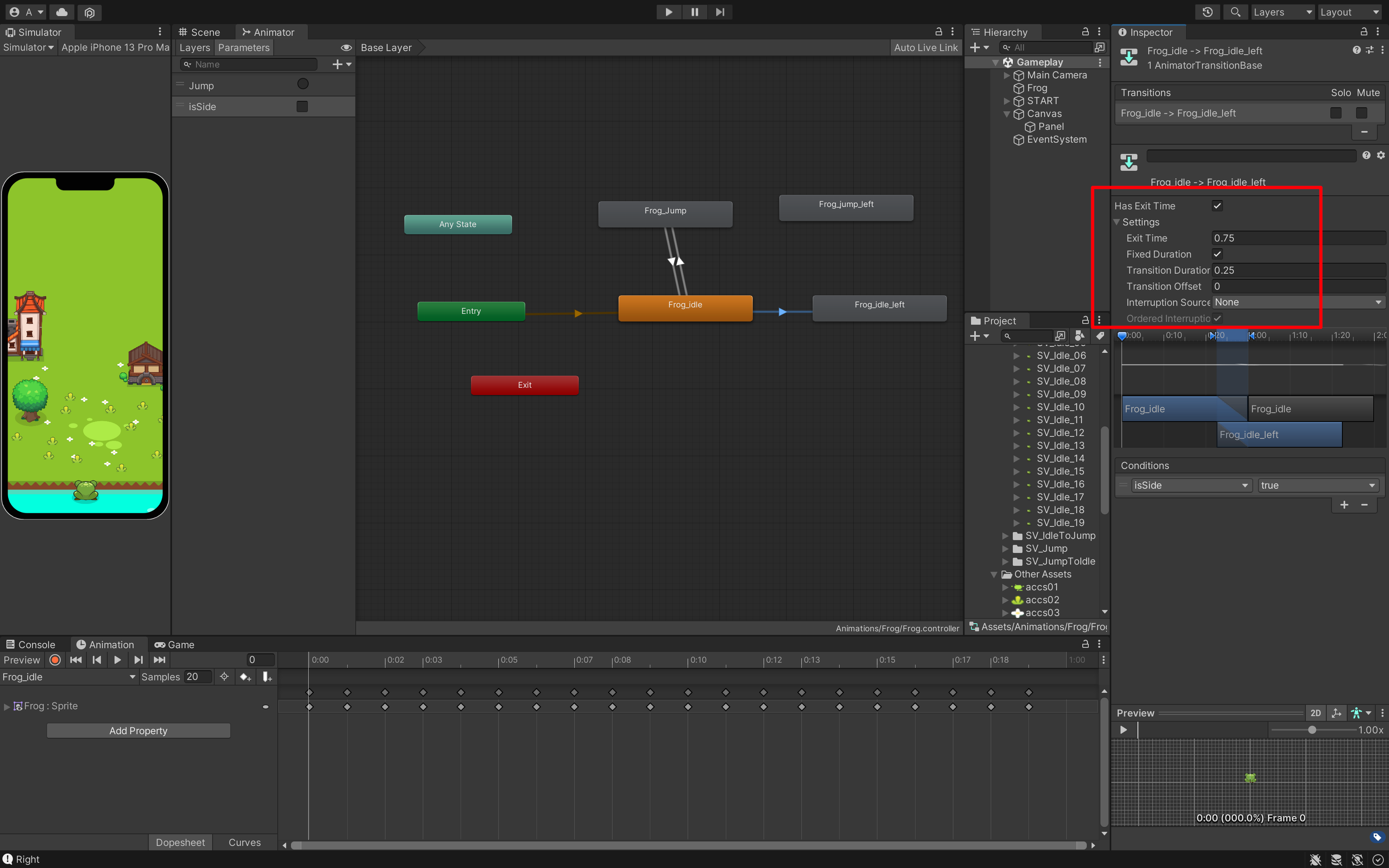Open the condition value true dropdown
The height and width of the screenshot is (868, 1389).
(x=1318, y=485)
